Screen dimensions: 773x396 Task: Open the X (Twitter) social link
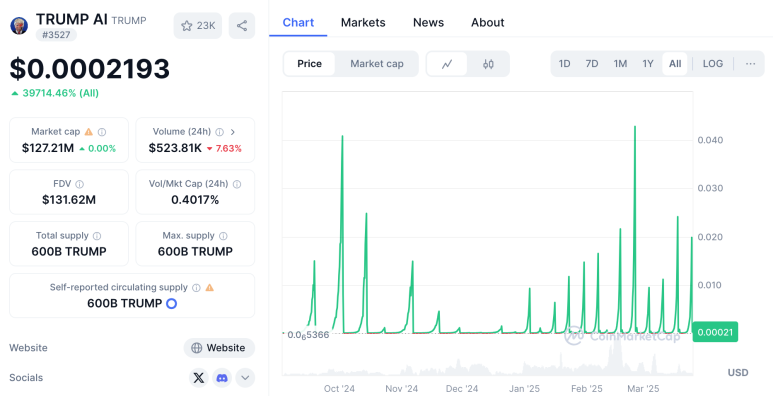[x=199, y=378]
